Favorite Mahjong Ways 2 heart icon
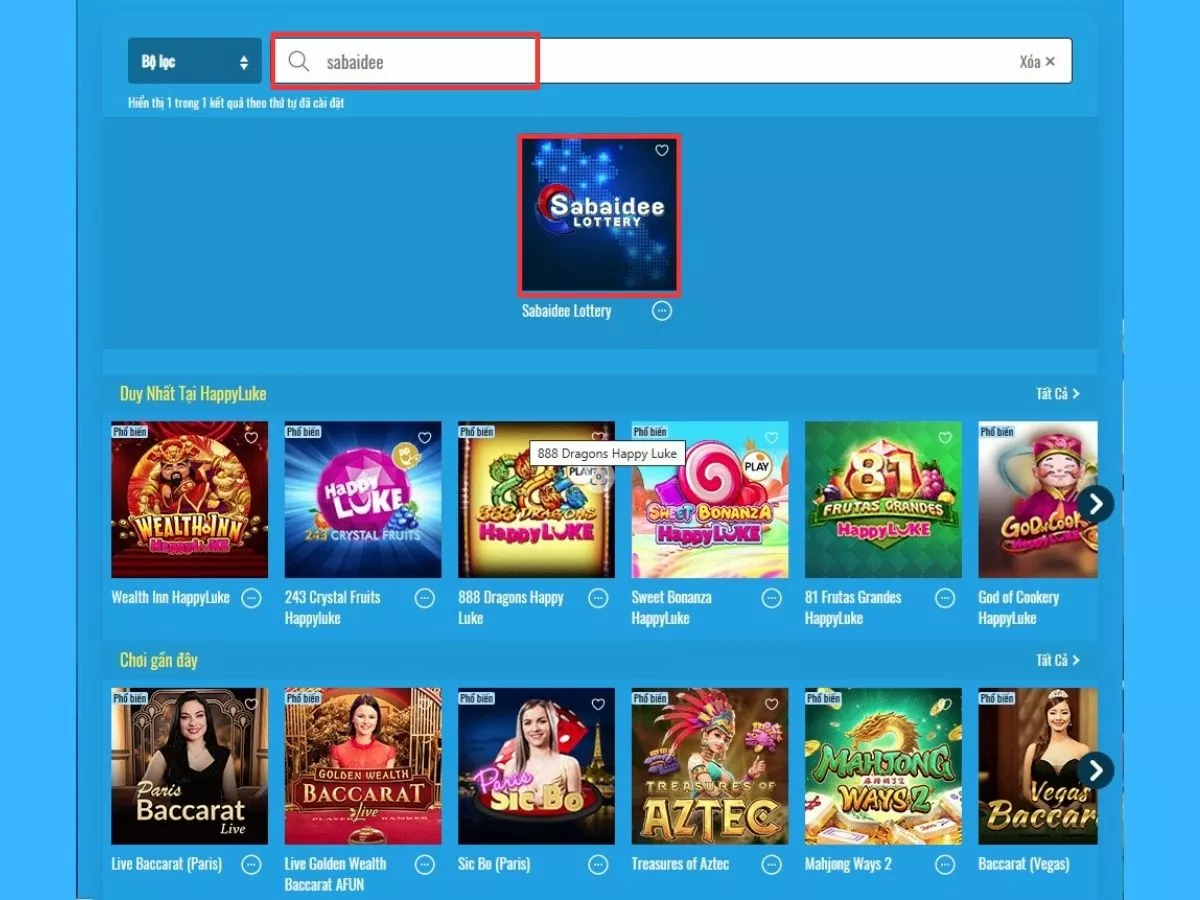This screenshot has height=900, width=1200. [x=945, y=704]
